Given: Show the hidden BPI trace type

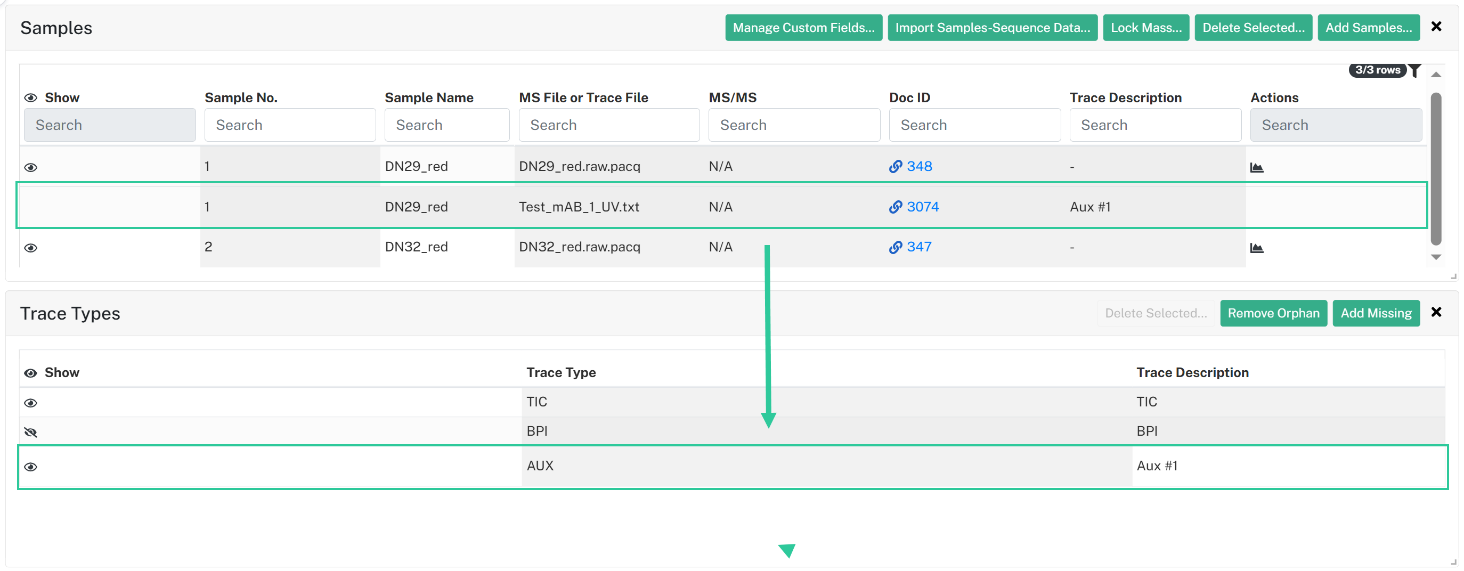Looking at the screenshot, I should (x=31, y=432).
